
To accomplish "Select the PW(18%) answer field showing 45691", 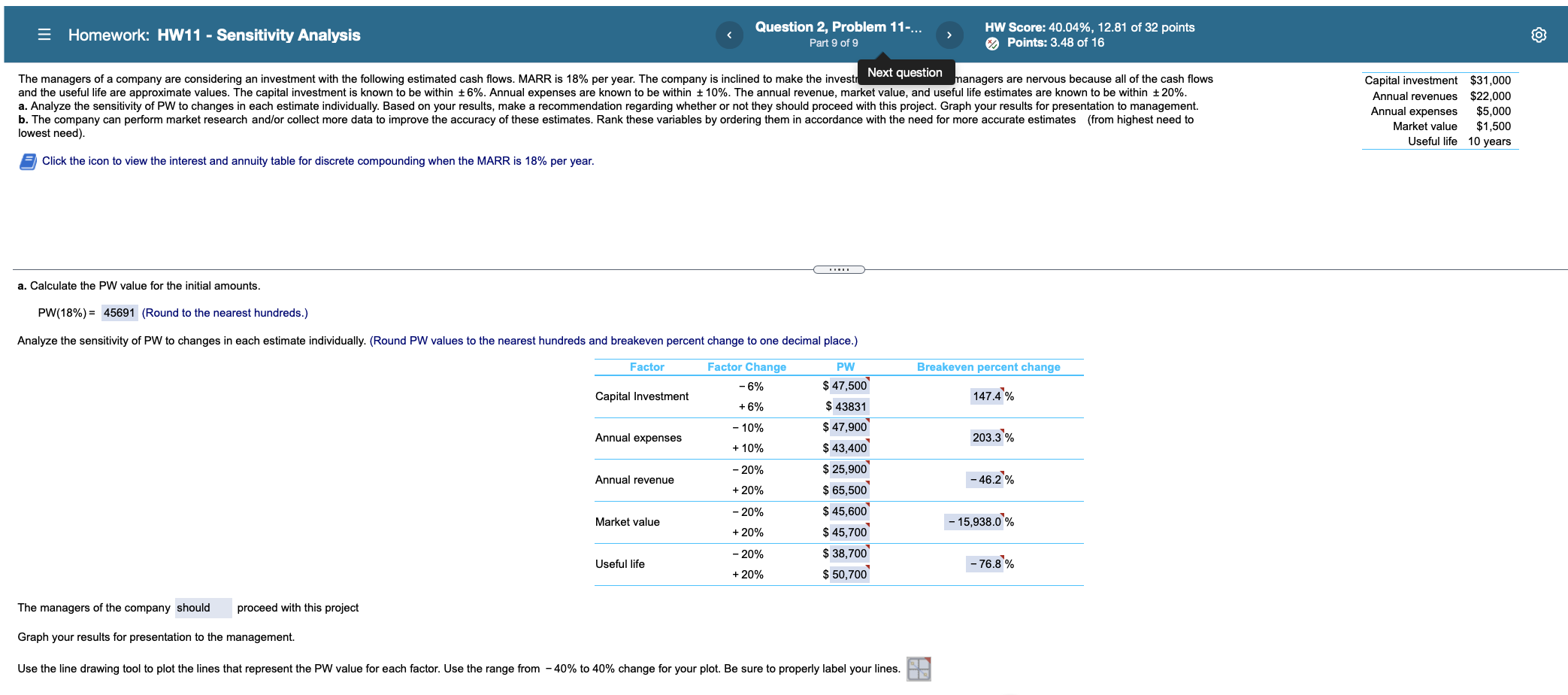I will point(118,312).
